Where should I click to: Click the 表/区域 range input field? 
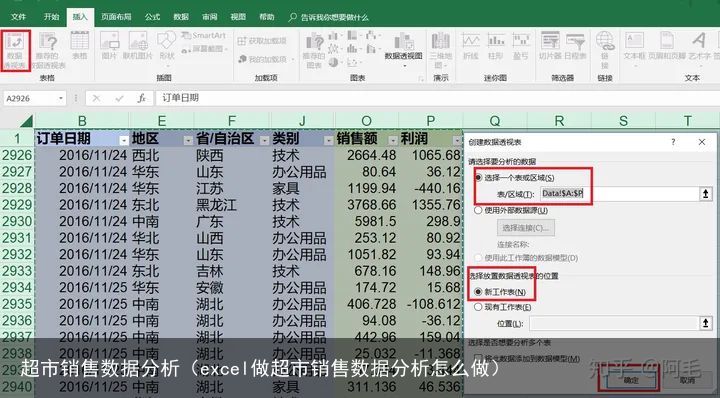click(619, 194)
